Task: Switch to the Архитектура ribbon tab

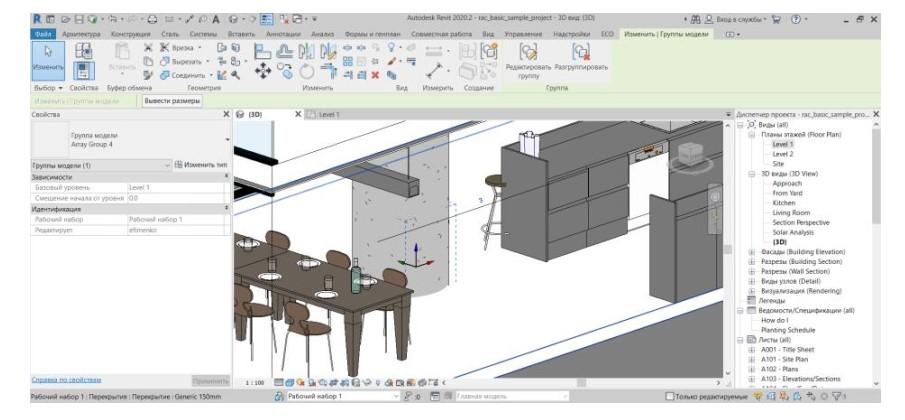Action: coord(81,34)
